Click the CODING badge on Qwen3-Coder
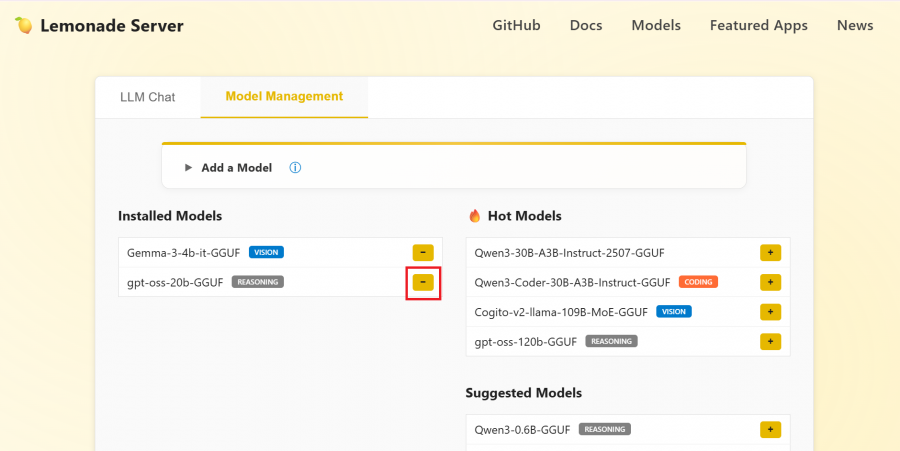This screenshot has width=900, height=451. pos(699,282)
